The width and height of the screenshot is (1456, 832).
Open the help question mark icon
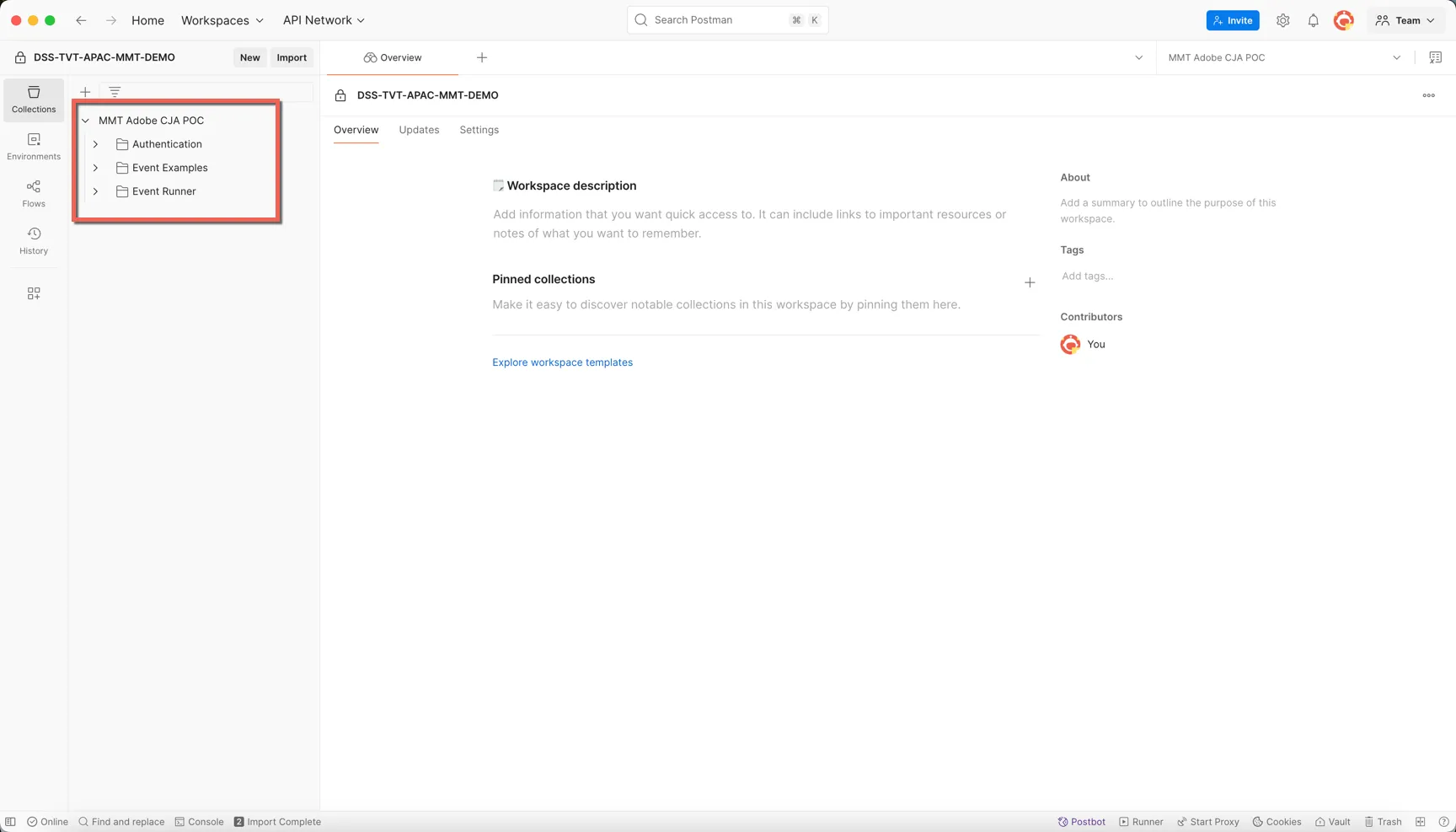pyautogui.click(x=1443, y=822)
